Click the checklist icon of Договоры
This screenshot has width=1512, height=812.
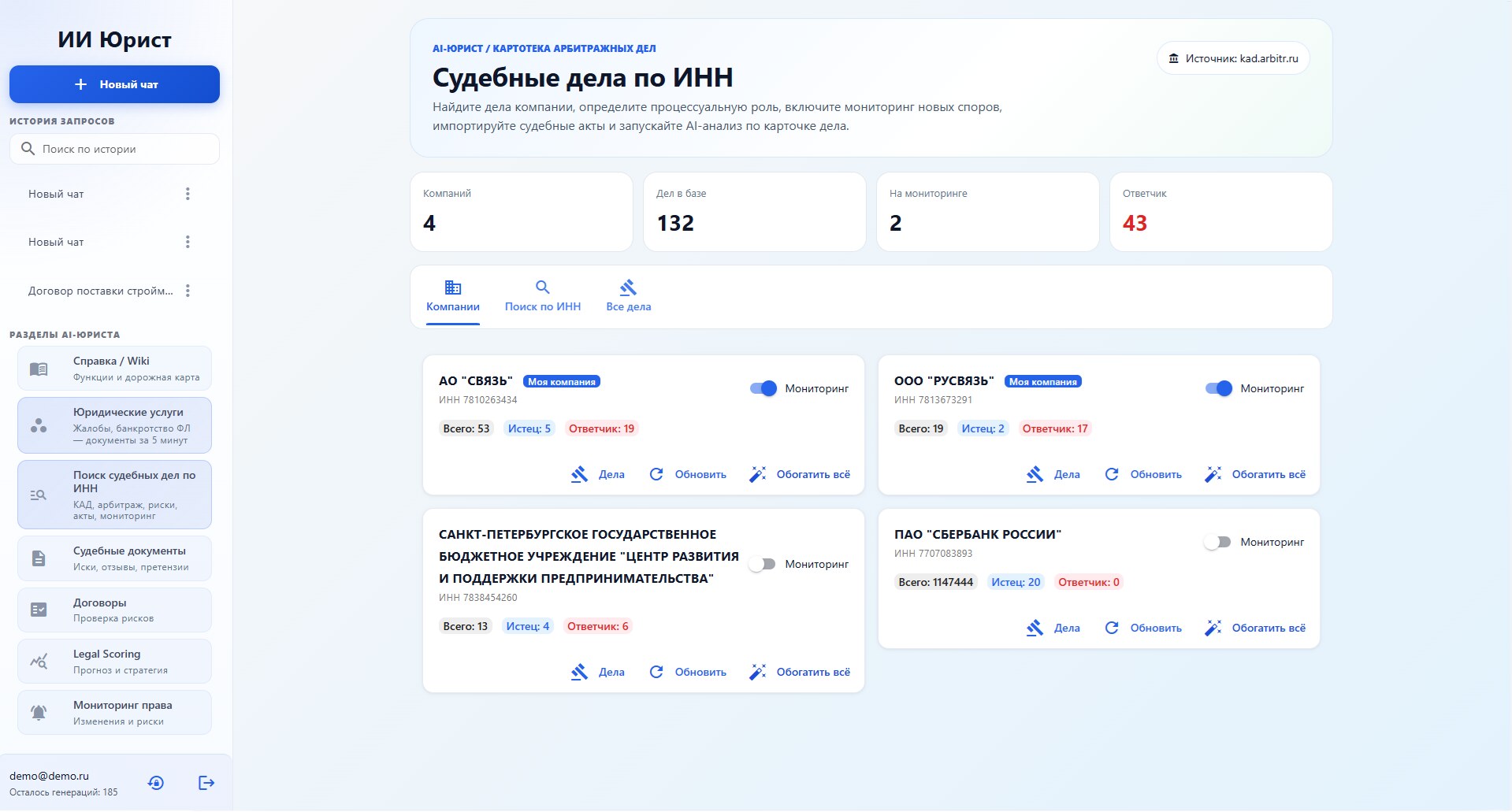point(39,610)
